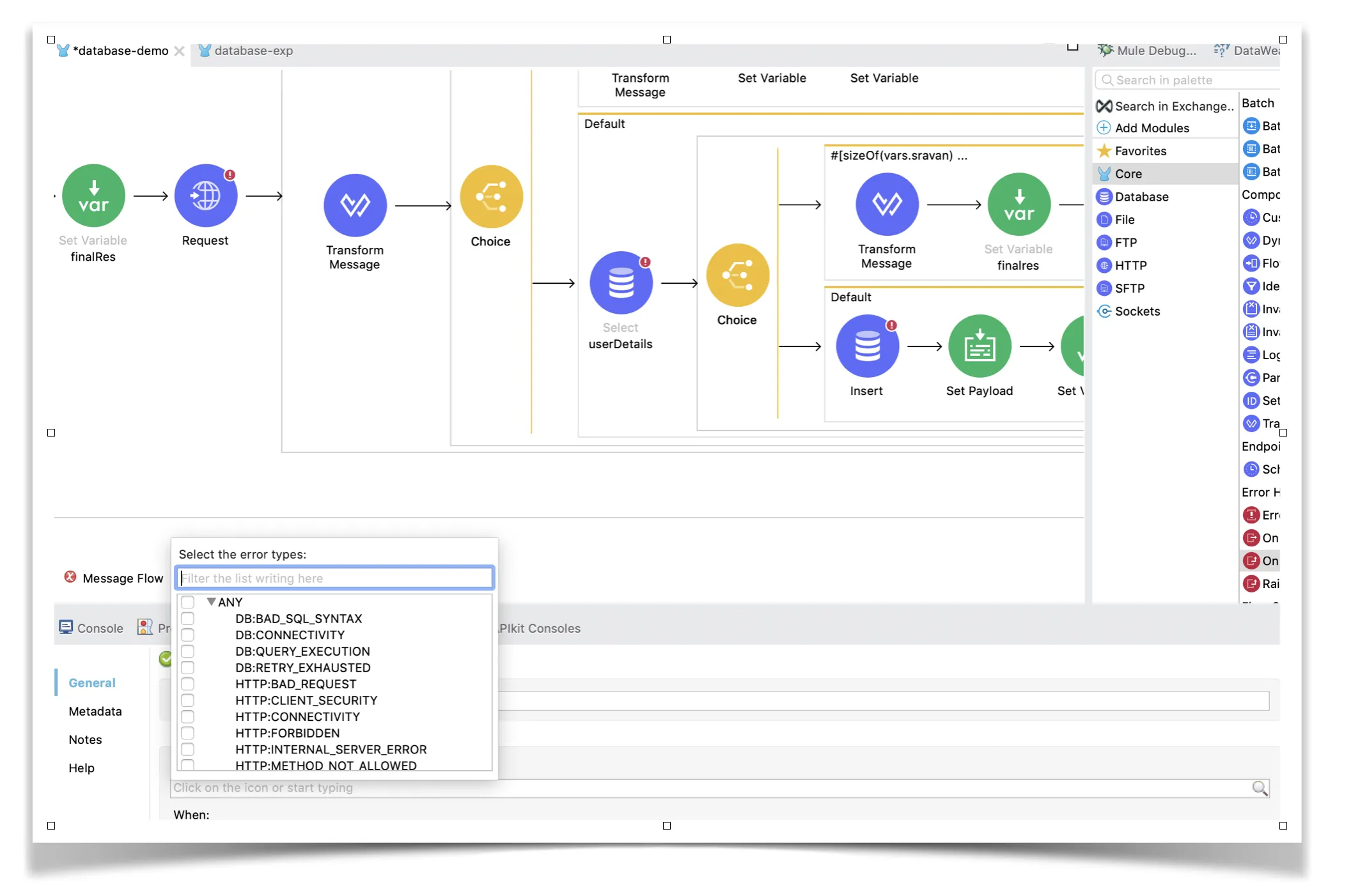Screen dimensions: 1367x896
Task: Click Transform Message in the sizeOf branch
Action: tap(887, 205)
